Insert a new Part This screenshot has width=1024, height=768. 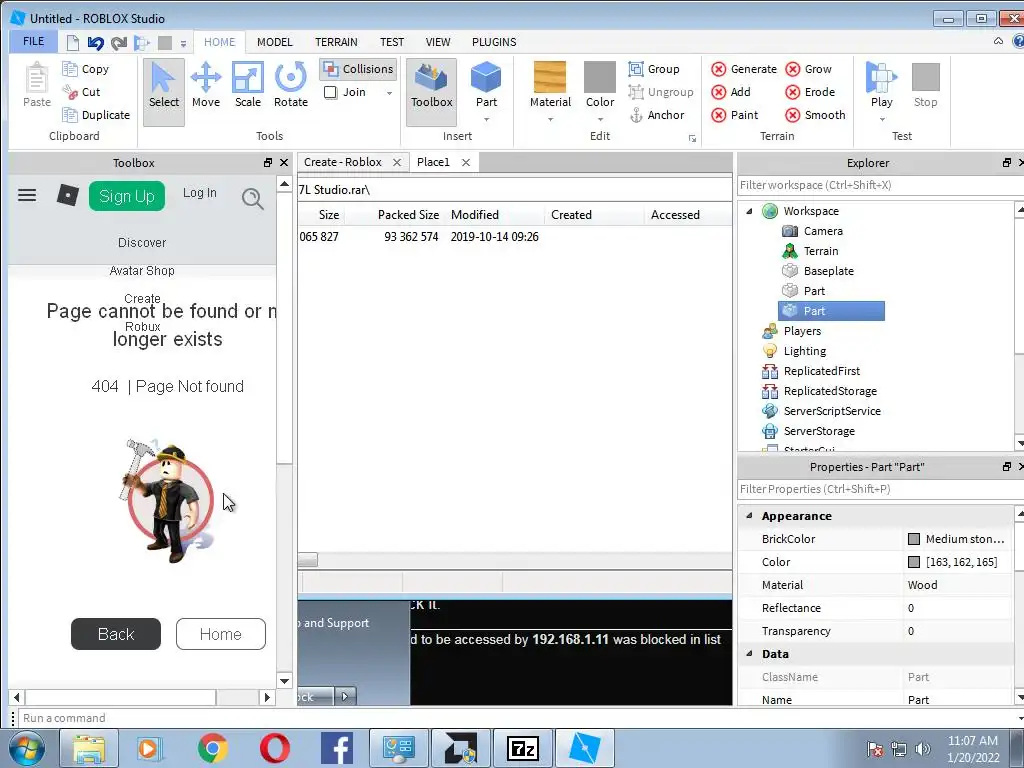point(486,84)
